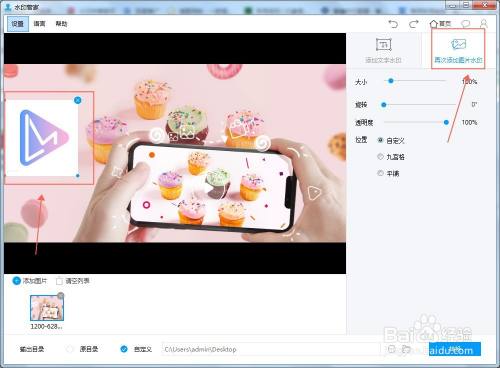The height and width of the screenshot is (368, 500).
Task: Open the 帮助 help menu
Action: click(61, 24)
